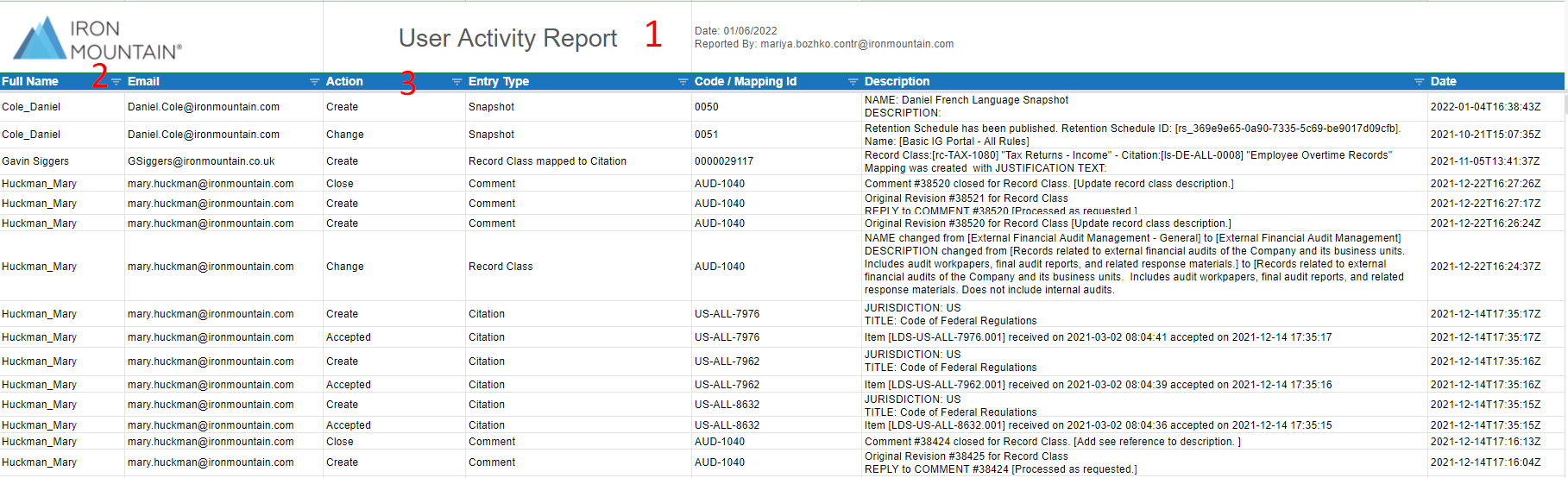Click Daniel.Cole@ironmountain.com in the first row

(x=204, y=107)
